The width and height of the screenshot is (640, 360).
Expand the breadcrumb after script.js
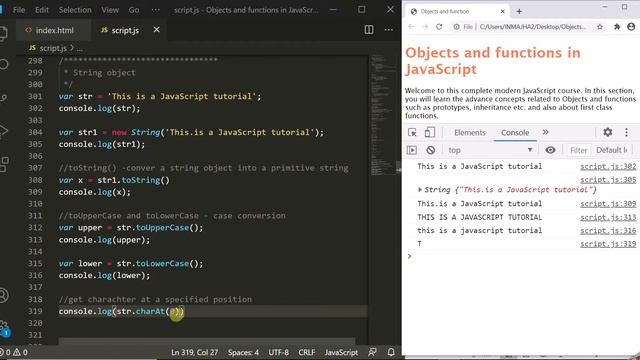tap(80, 48)
